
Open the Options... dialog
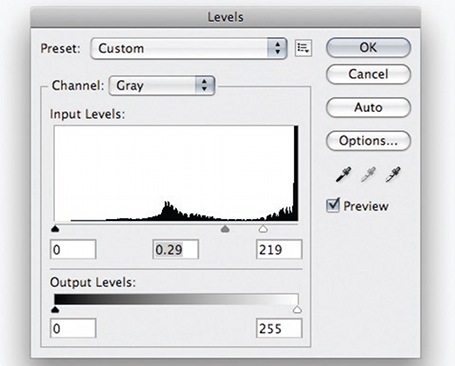pos(368,141)
